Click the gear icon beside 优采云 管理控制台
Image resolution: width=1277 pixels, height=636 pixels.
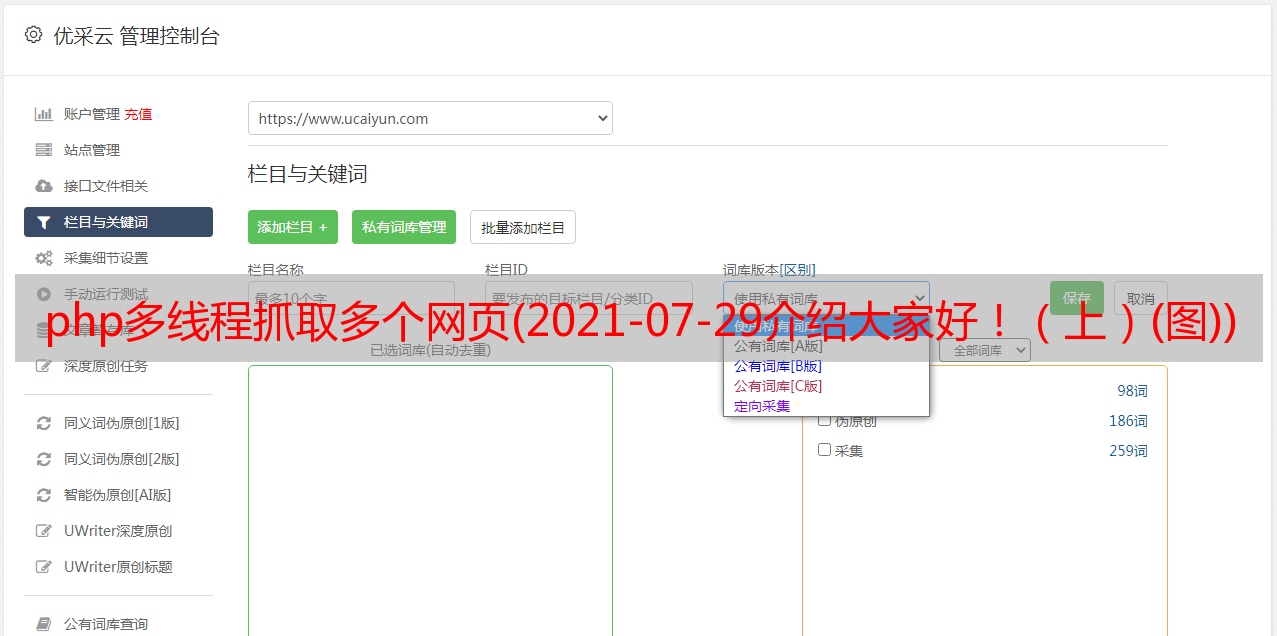[33, 35]
